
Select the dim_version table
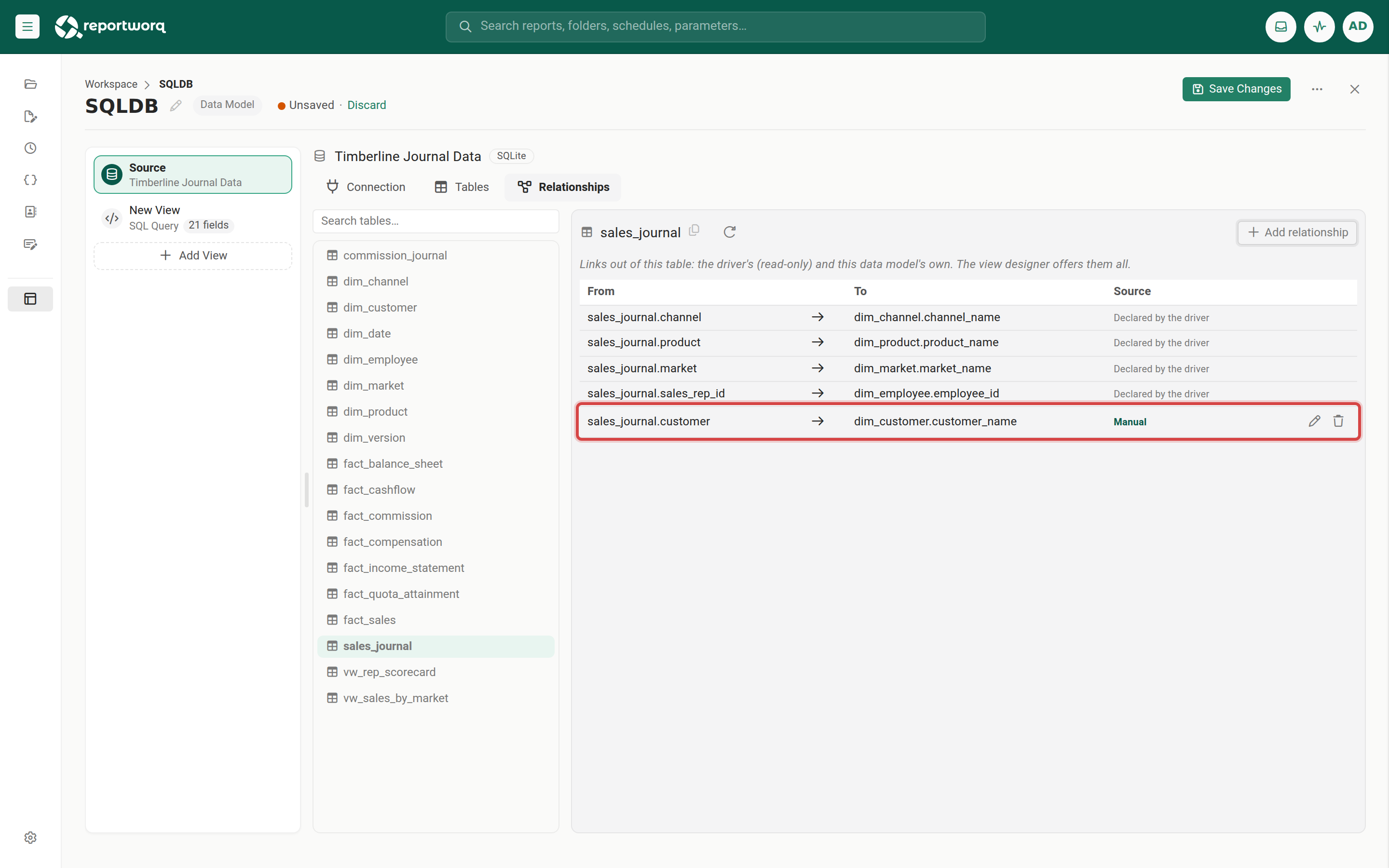(436, 437)
